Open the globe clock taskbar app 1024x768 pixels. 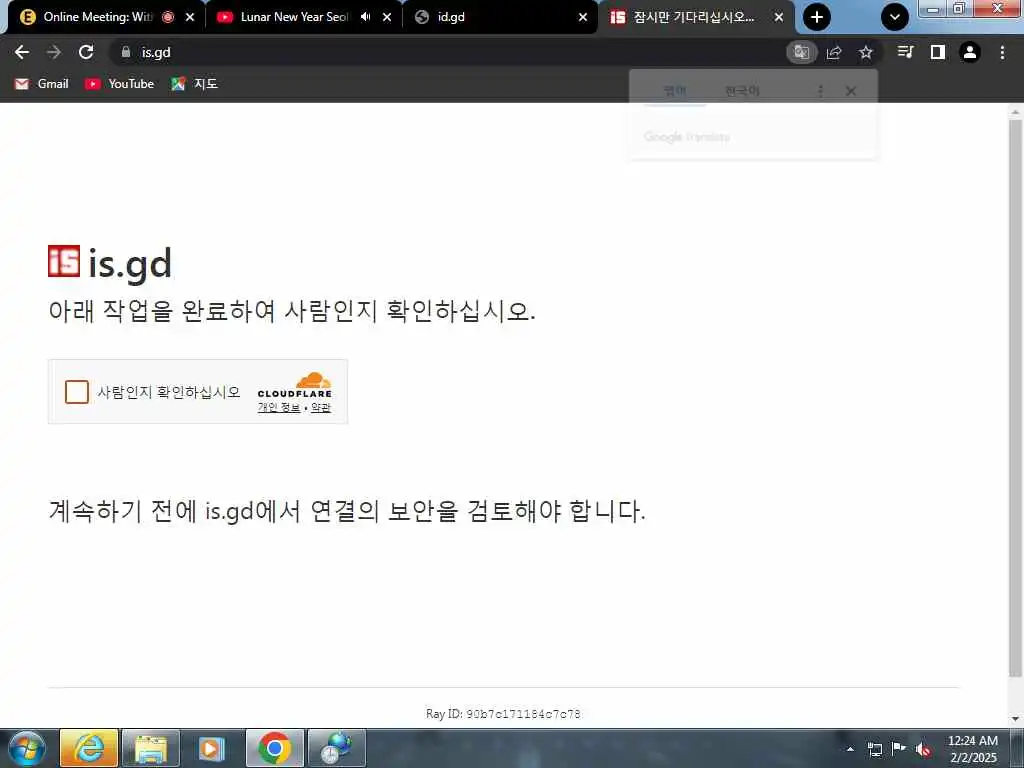tap(336, 748)
